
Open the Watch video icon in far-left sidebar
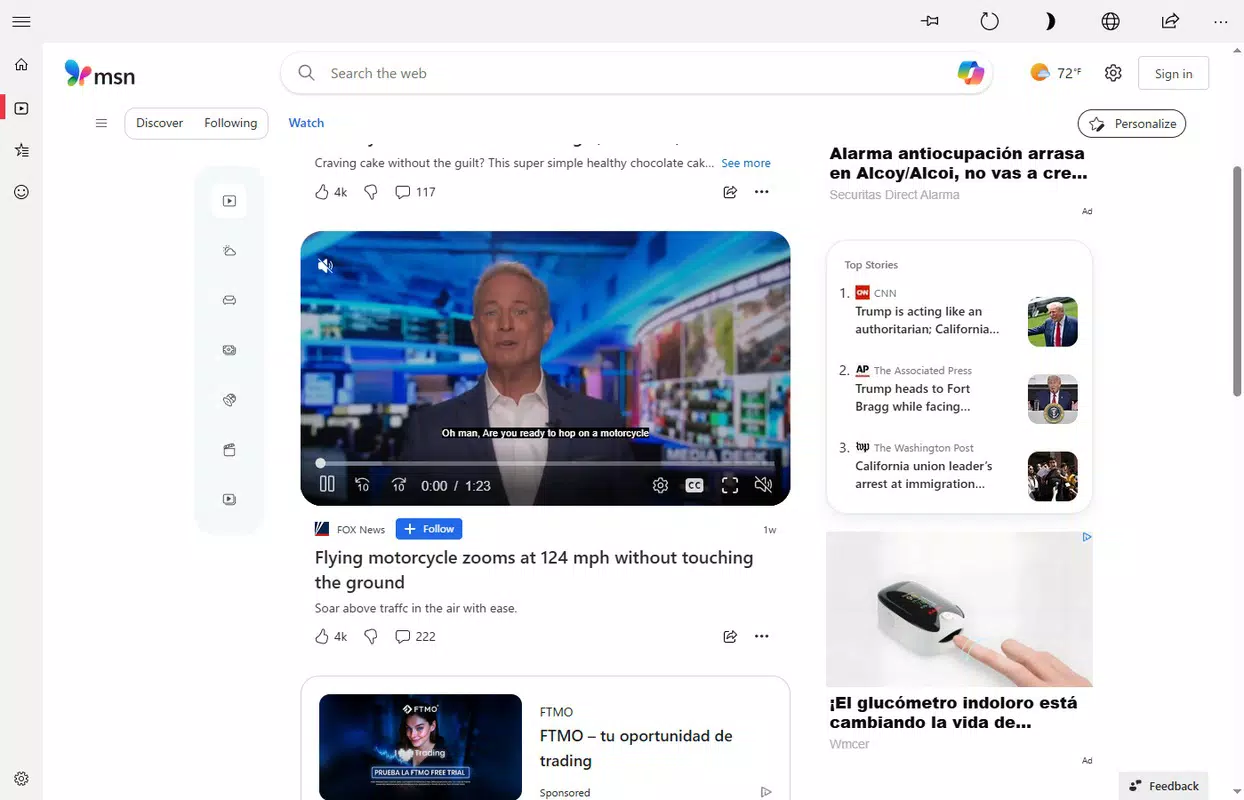[x=21, y=108]
